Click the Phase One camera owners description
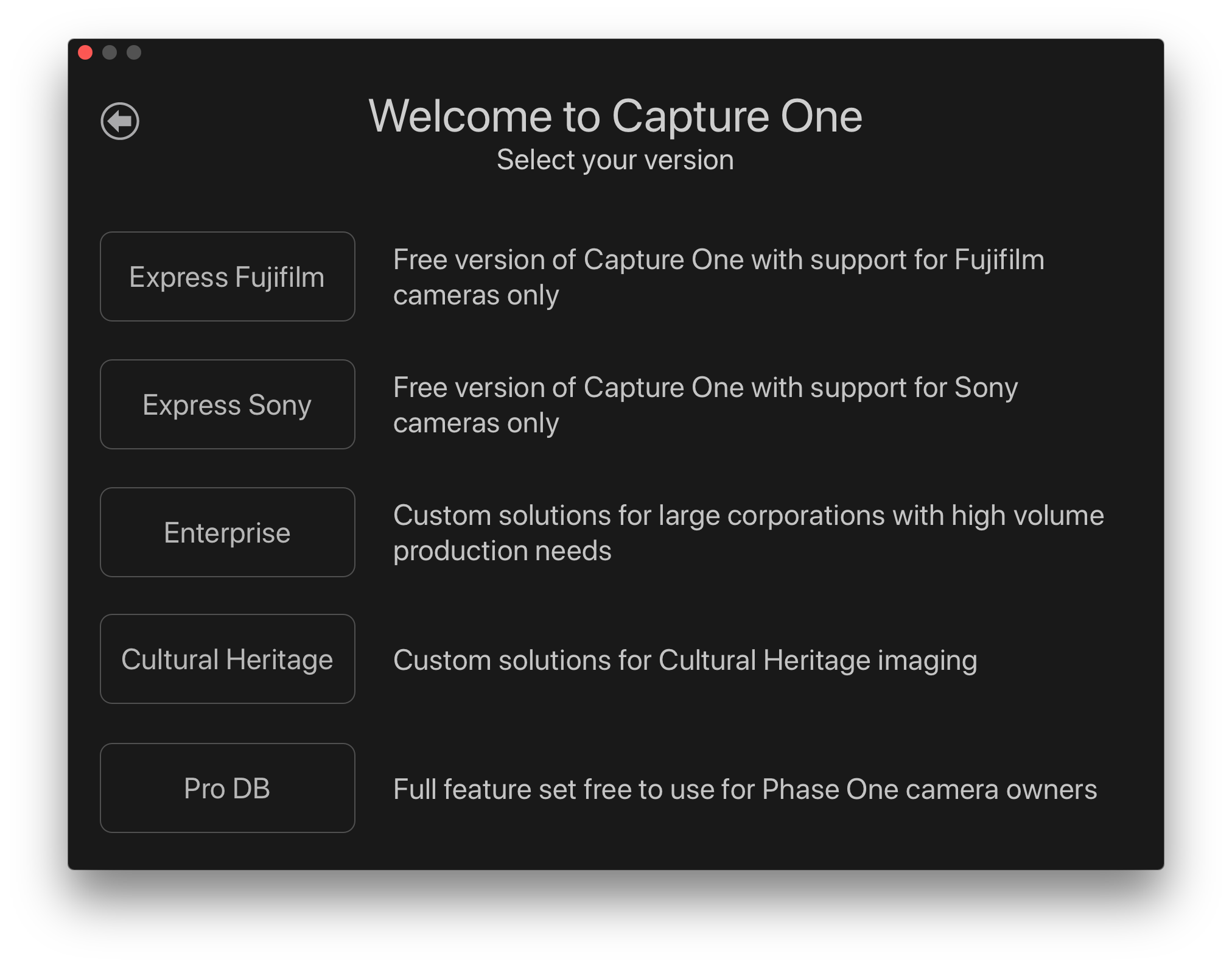This screenshot has width=1232, height=967. click(x=745, y=789)
